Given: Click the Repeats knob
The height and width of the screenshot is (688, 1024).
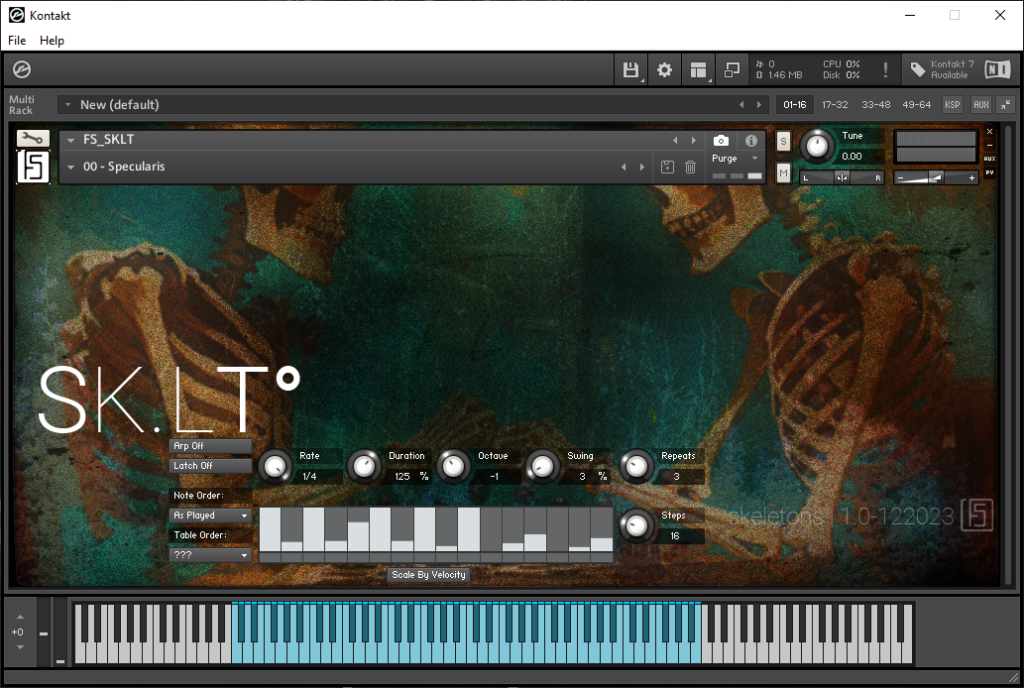Looking at the screenshot, I should click(636, 467).
